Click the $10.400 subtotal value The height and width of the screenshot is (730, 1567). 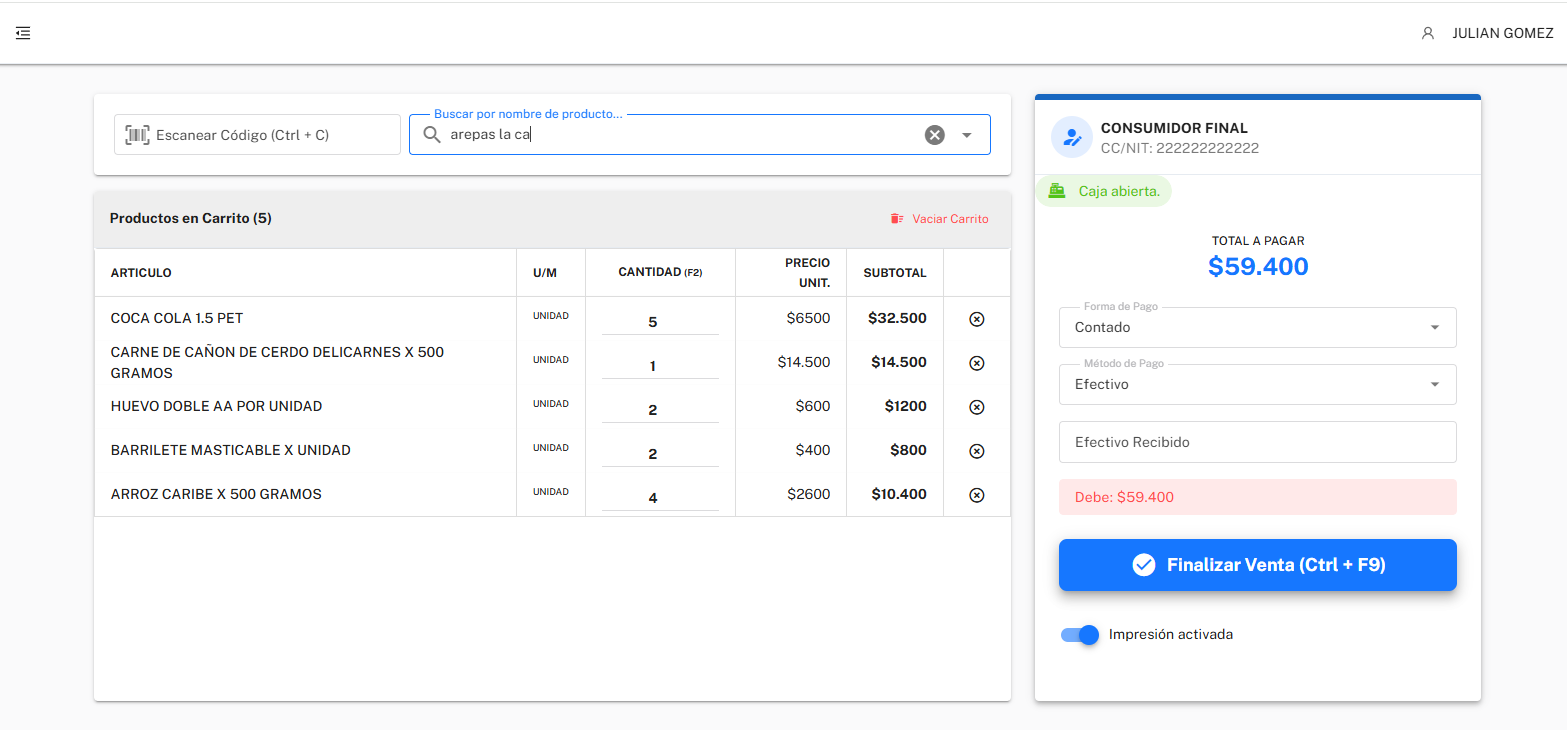[x=899, y=494]
